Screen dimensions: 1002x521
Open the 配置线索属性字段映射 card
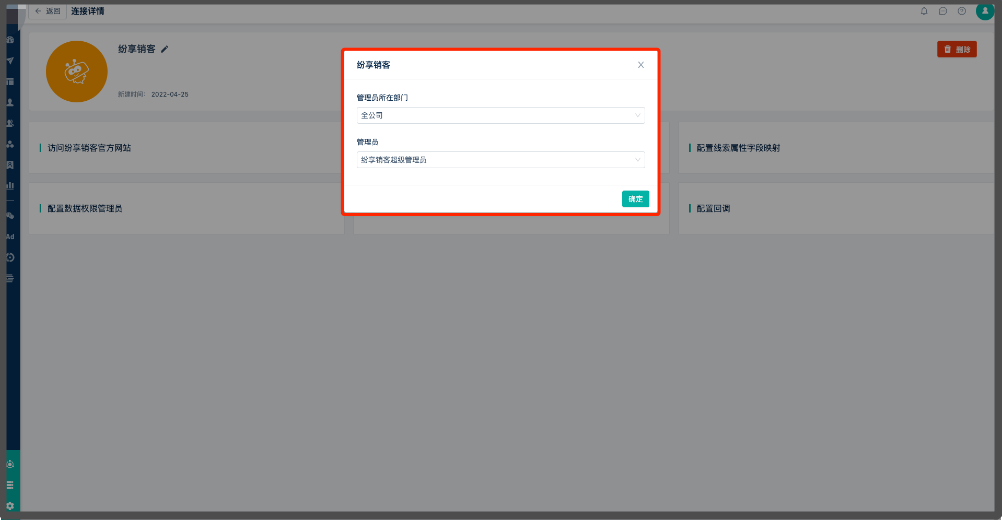pos(836,148)
